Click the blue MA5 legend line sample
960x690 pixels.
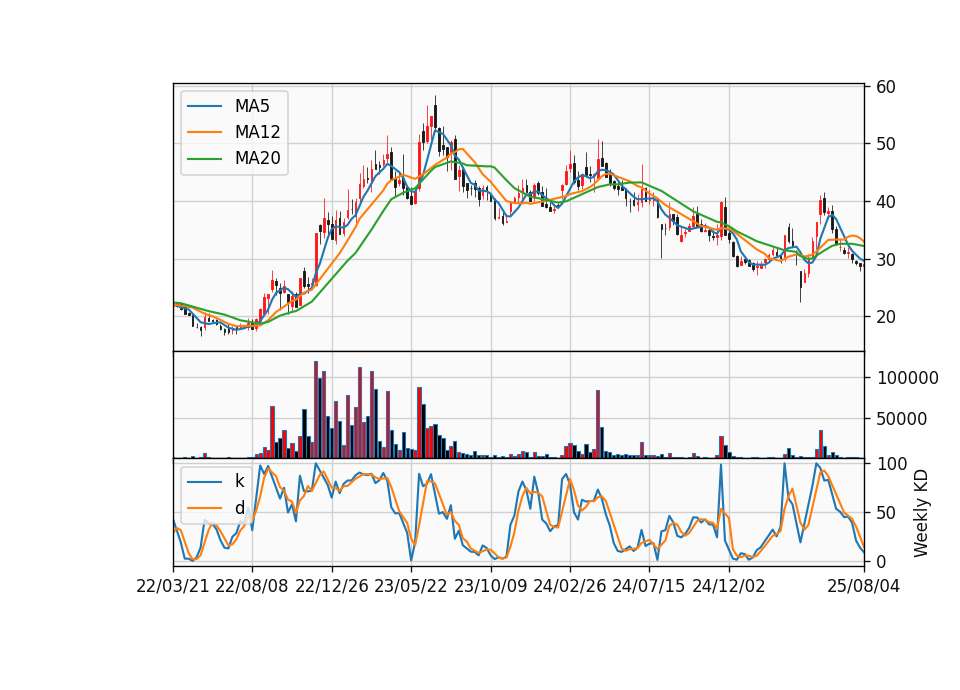[204, 107]
